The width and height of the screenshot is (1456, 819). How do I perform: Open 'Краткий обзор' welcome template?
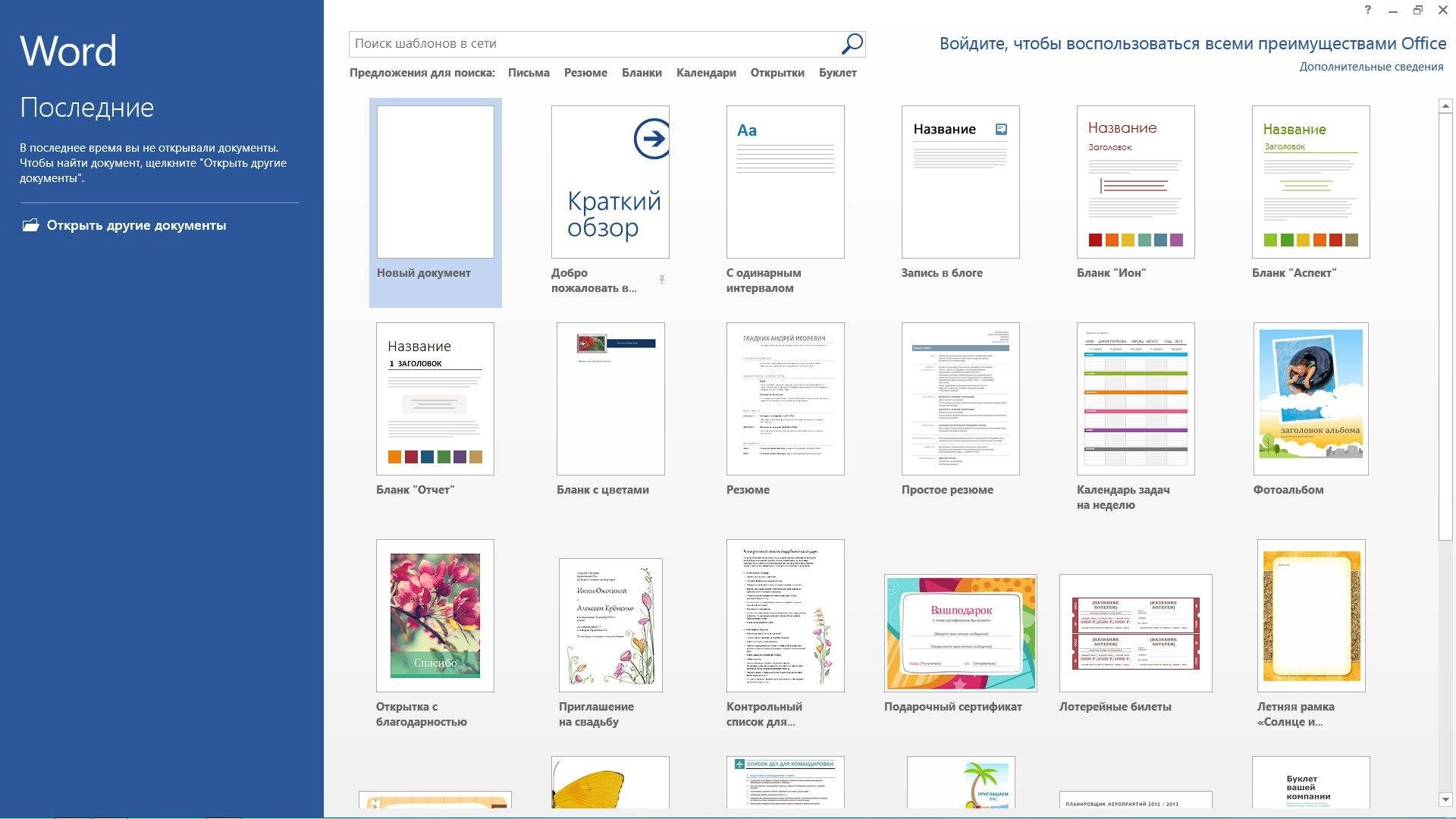click(610, 182)
